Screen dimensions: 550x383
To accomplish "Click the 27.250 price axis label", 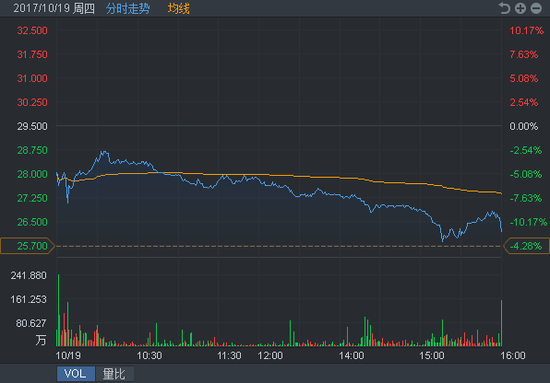I will pyautogui.click(x=32, y=198).
